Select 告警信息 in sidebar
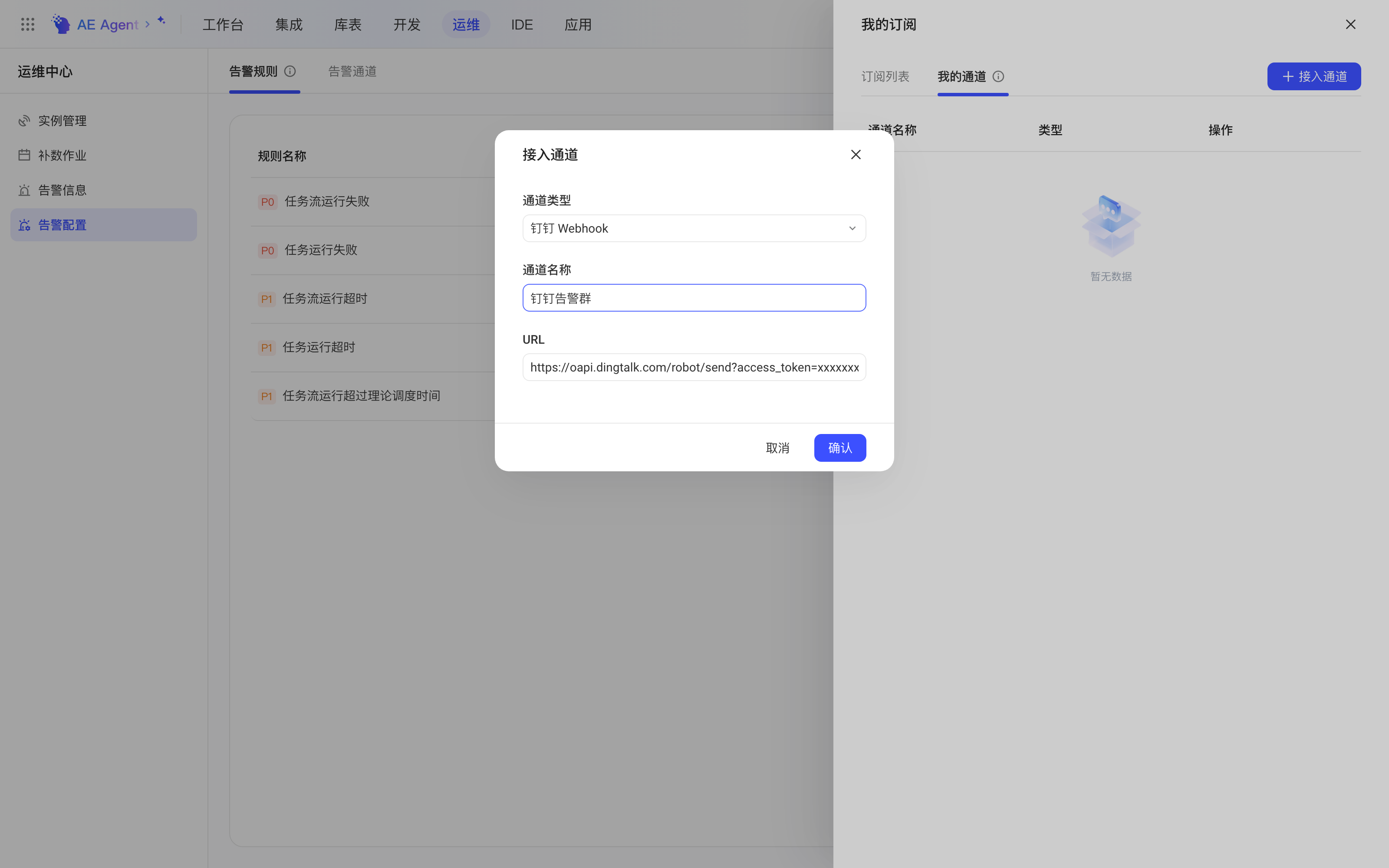The height and width of the screenshot is (868, 1389). point(103,190)
